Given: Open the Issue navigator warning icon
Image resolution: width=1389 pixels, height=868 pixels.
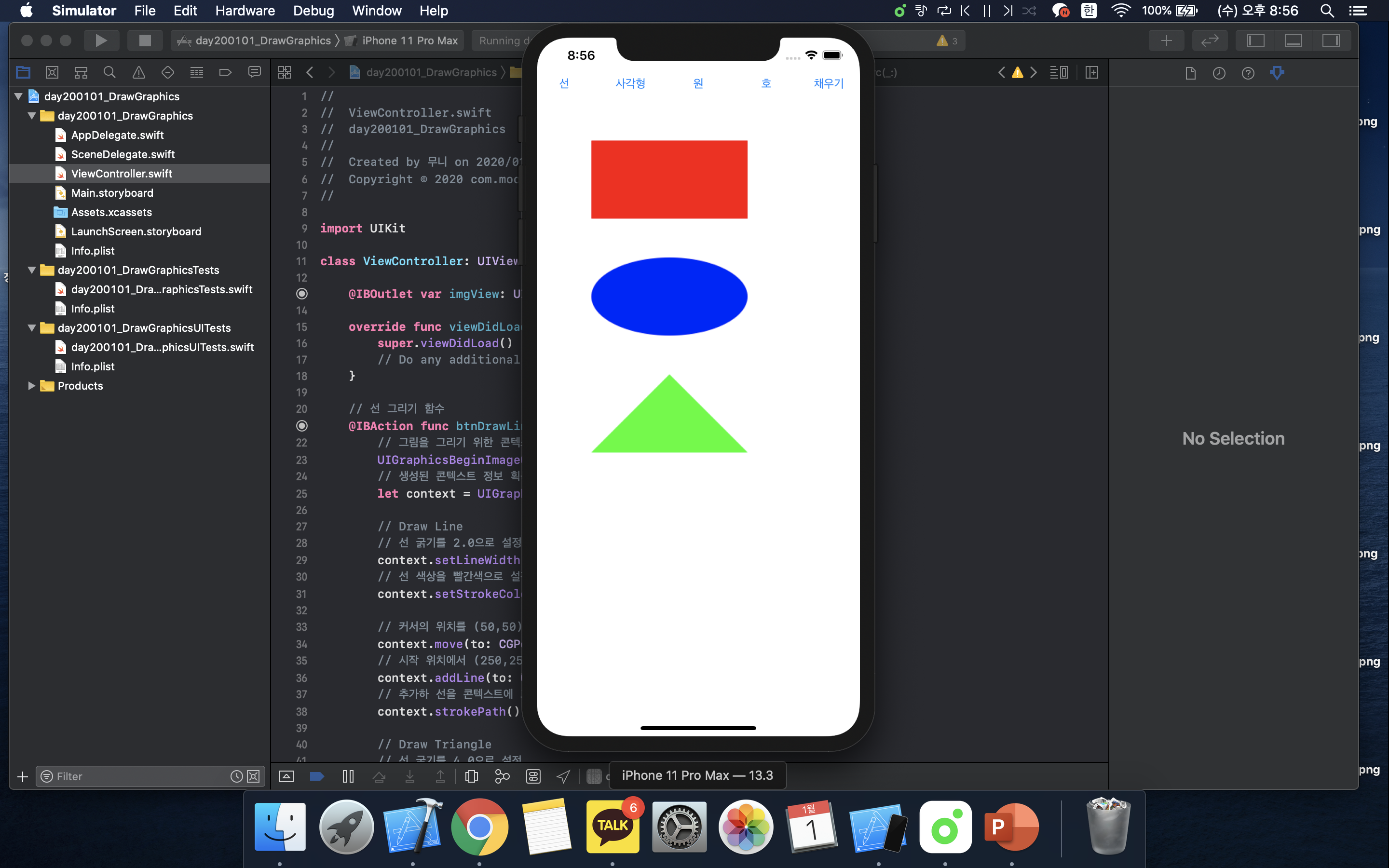Looking at the screenshot, I should [138, 72].
